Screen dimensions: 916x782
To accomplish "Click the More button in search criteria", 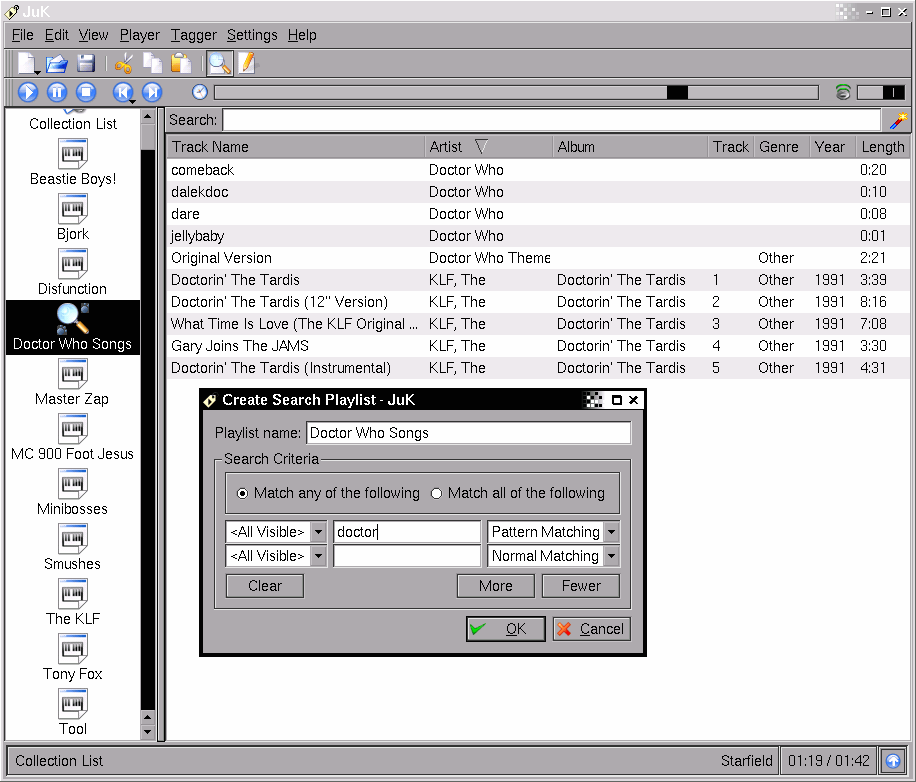I will [495, 586].
